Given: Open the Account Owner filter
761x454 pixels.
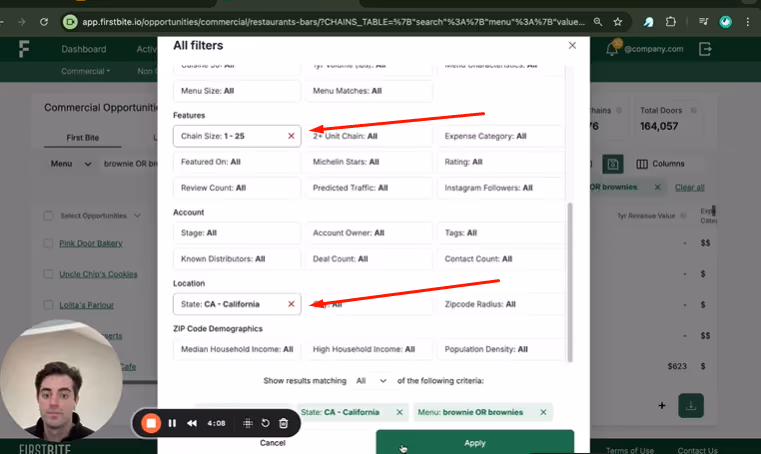Looking at the screenshot, I should (369, 233).
